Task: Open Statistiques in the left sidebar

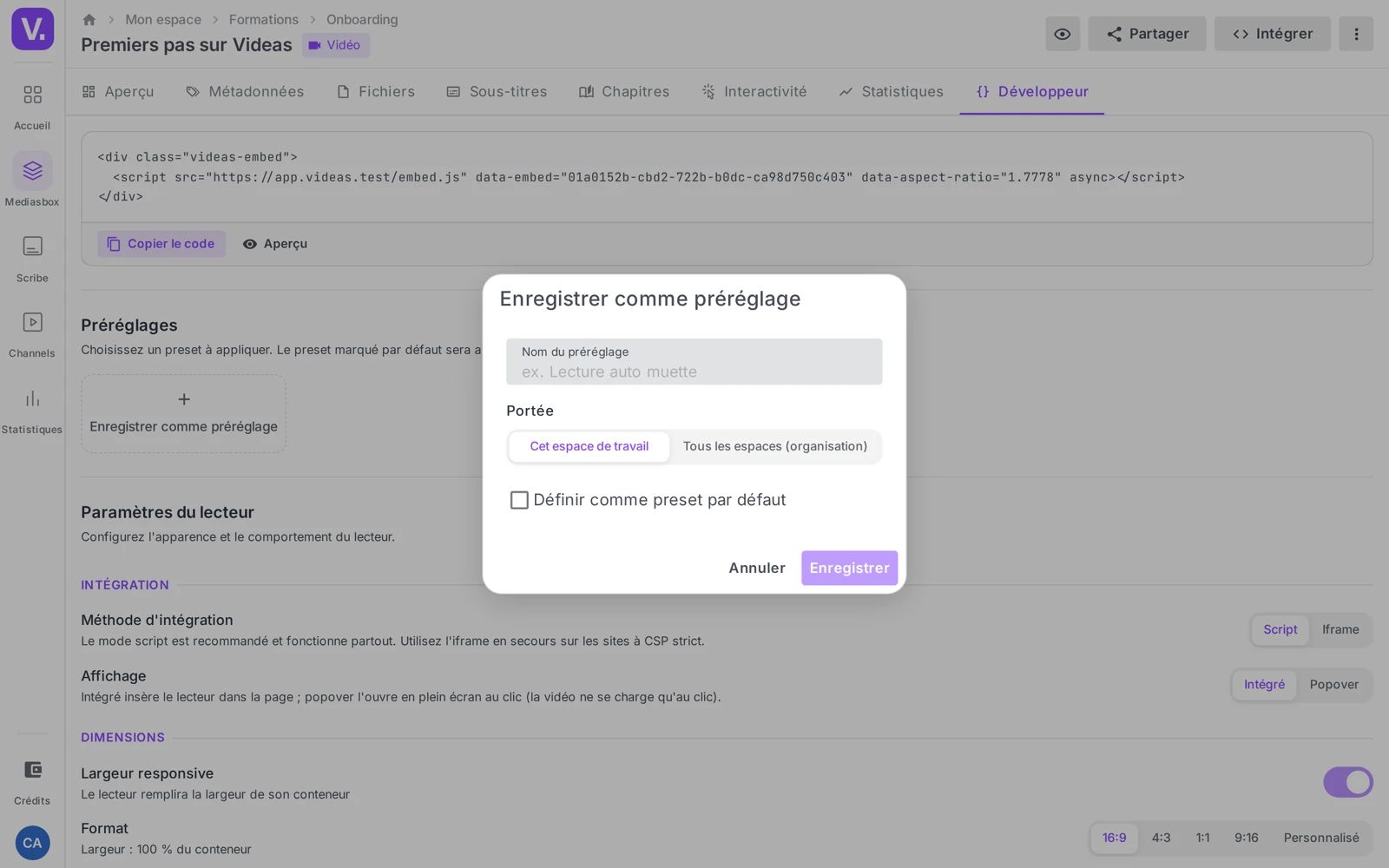Action: (32, 411)
